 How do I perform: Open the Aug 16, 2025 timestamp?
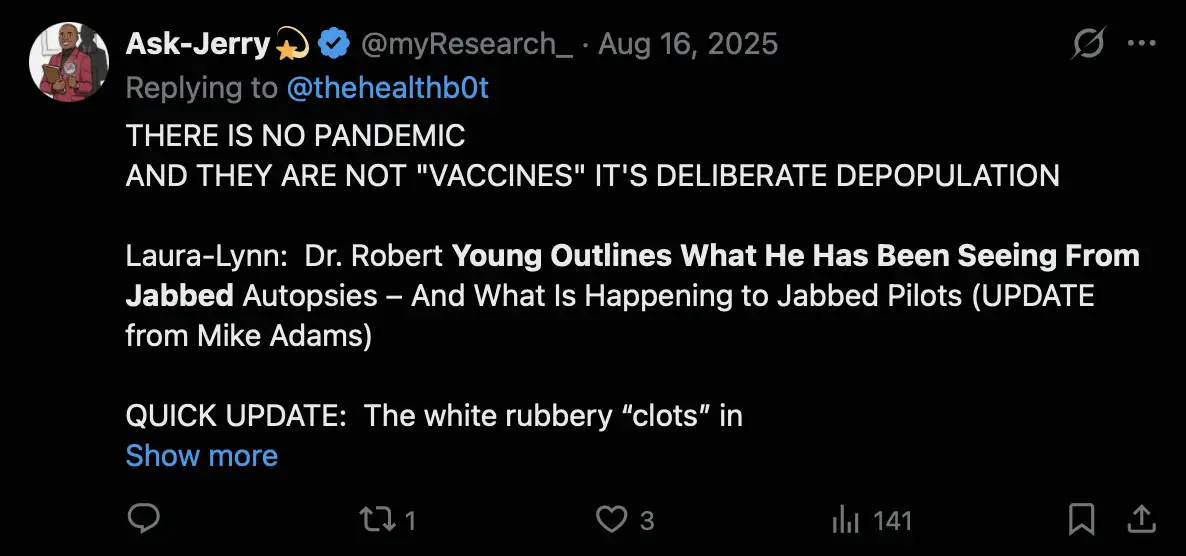(690, 44)
